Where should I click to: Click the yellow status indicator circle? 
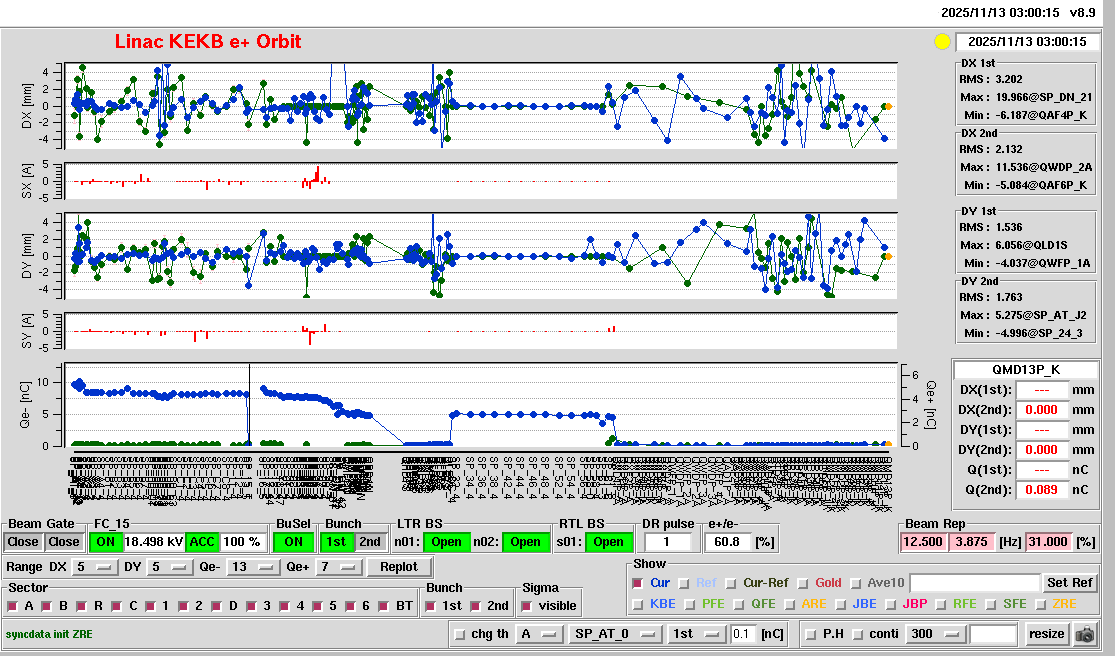point(941,42)
